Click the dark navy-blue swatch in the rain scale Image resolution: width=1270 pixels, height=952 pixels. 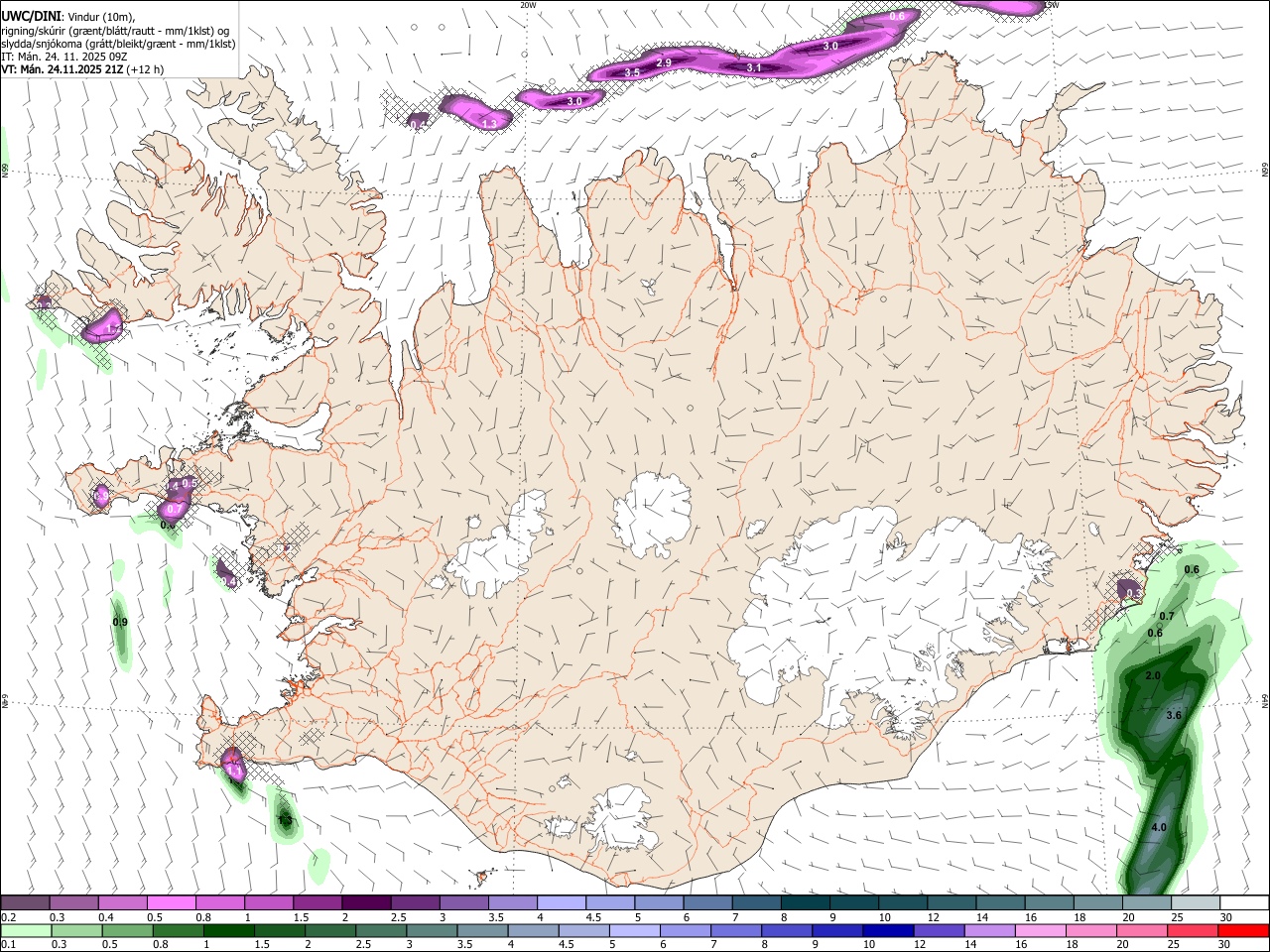pyautogui.click(x=886, y=931)
